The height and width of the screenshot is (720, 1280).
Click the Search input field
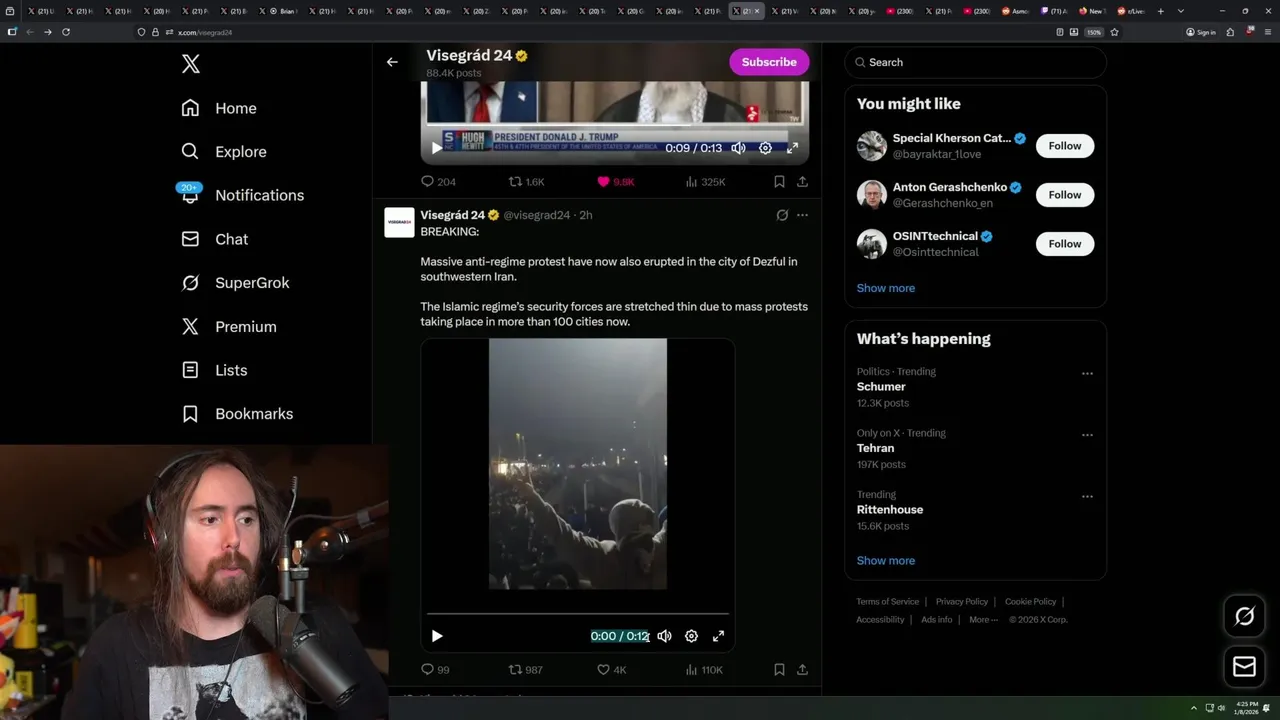975,62
